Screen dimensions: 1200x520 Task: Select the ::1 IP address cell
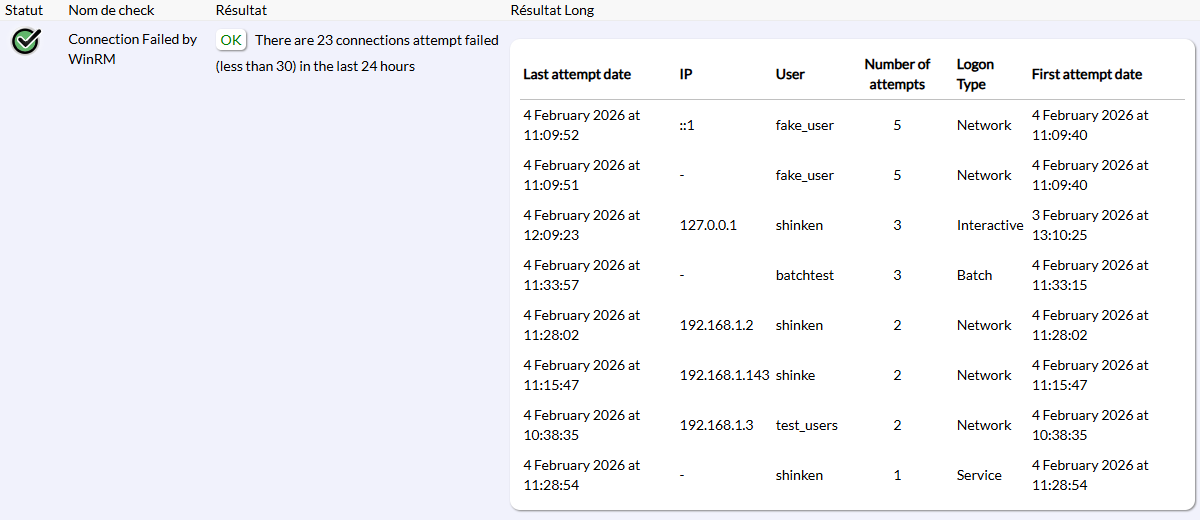[x=687, y=125]
